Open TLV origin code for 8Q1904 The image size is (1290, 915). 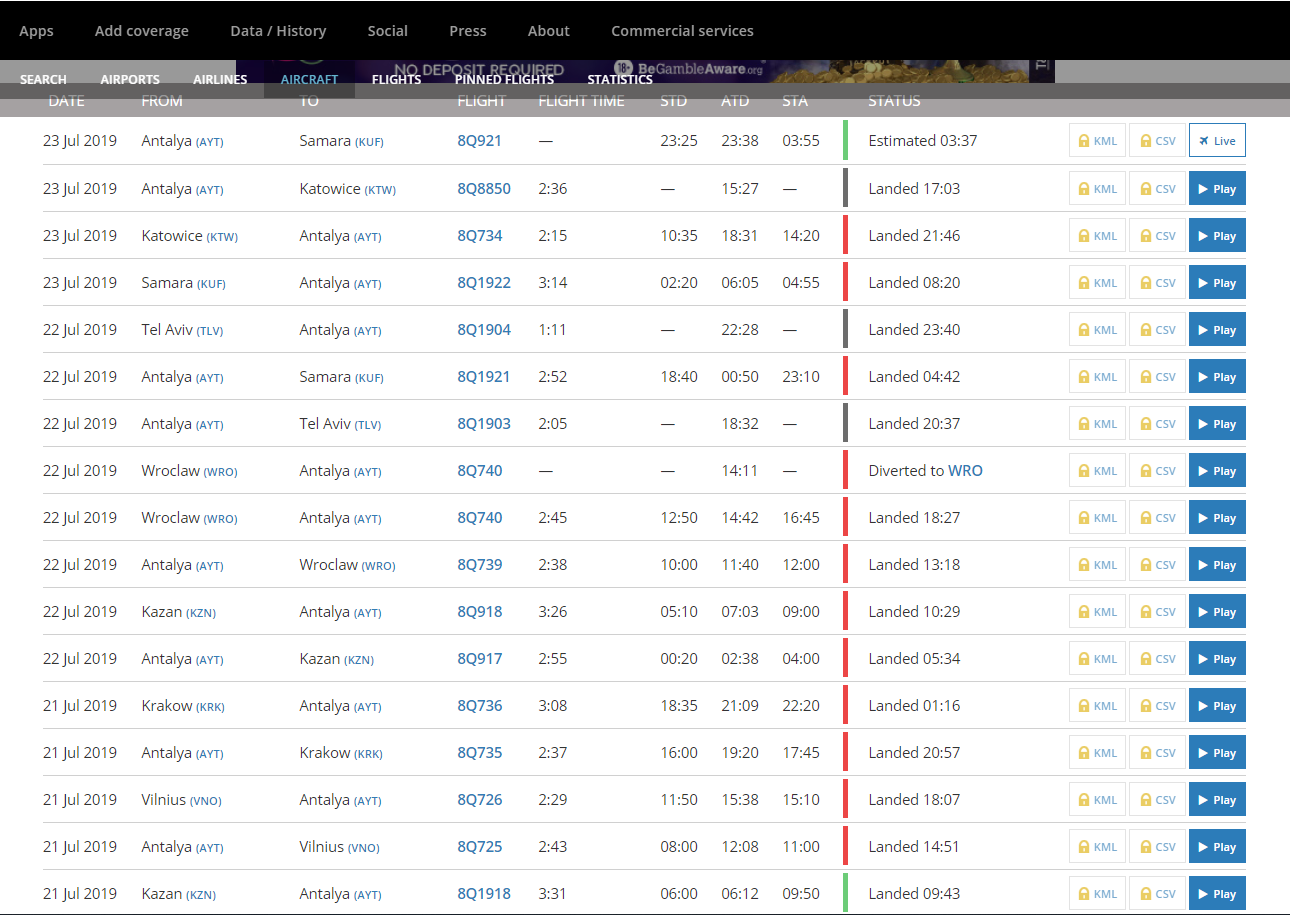(x=209, y=331)
